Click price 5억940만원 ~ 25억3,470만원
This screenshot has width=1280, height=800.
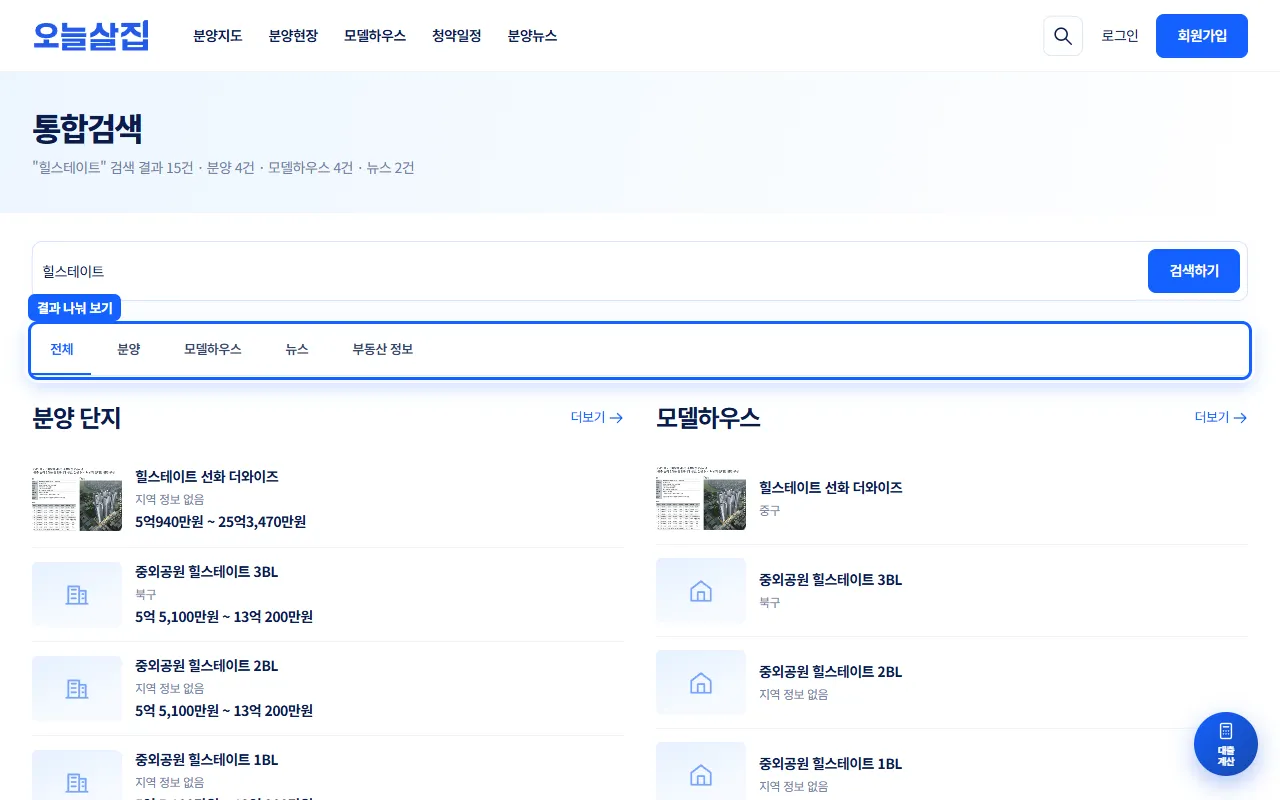221,522
